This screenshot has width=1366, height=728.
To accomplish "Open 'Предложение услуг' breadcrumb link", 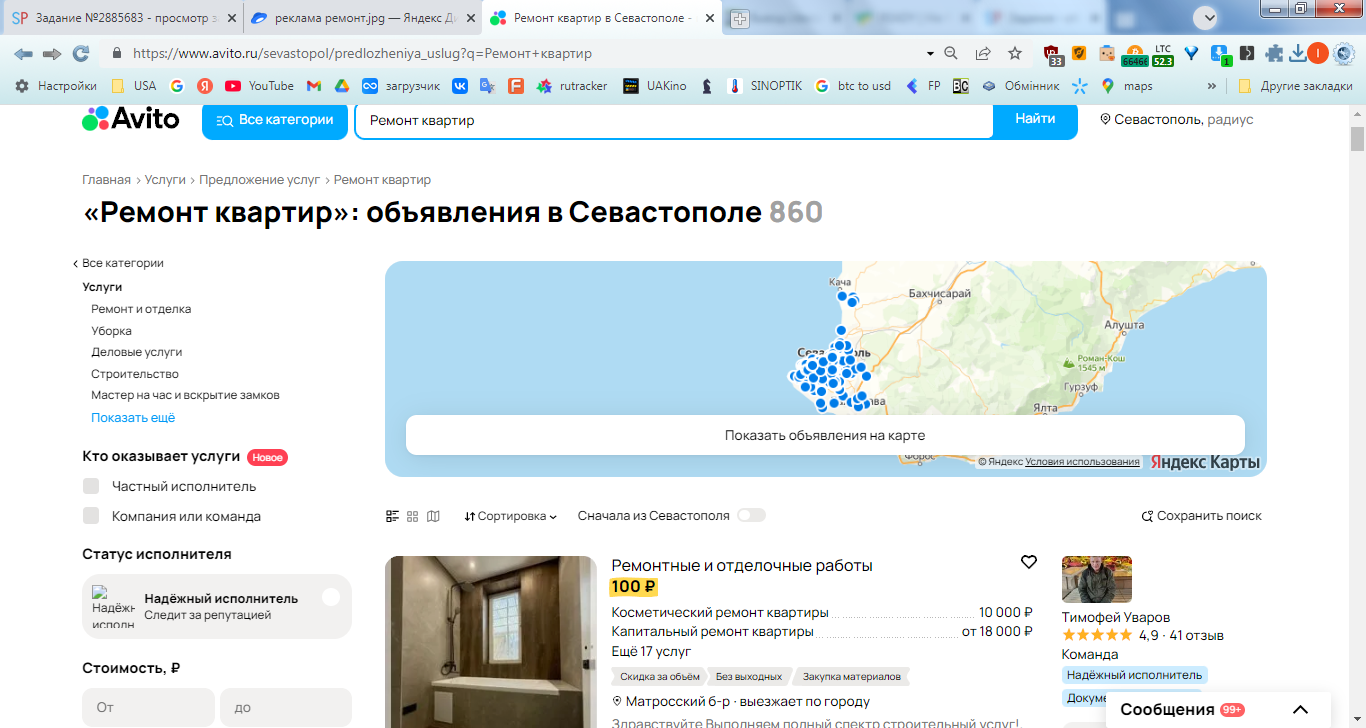I will click(x=259, y=180).
